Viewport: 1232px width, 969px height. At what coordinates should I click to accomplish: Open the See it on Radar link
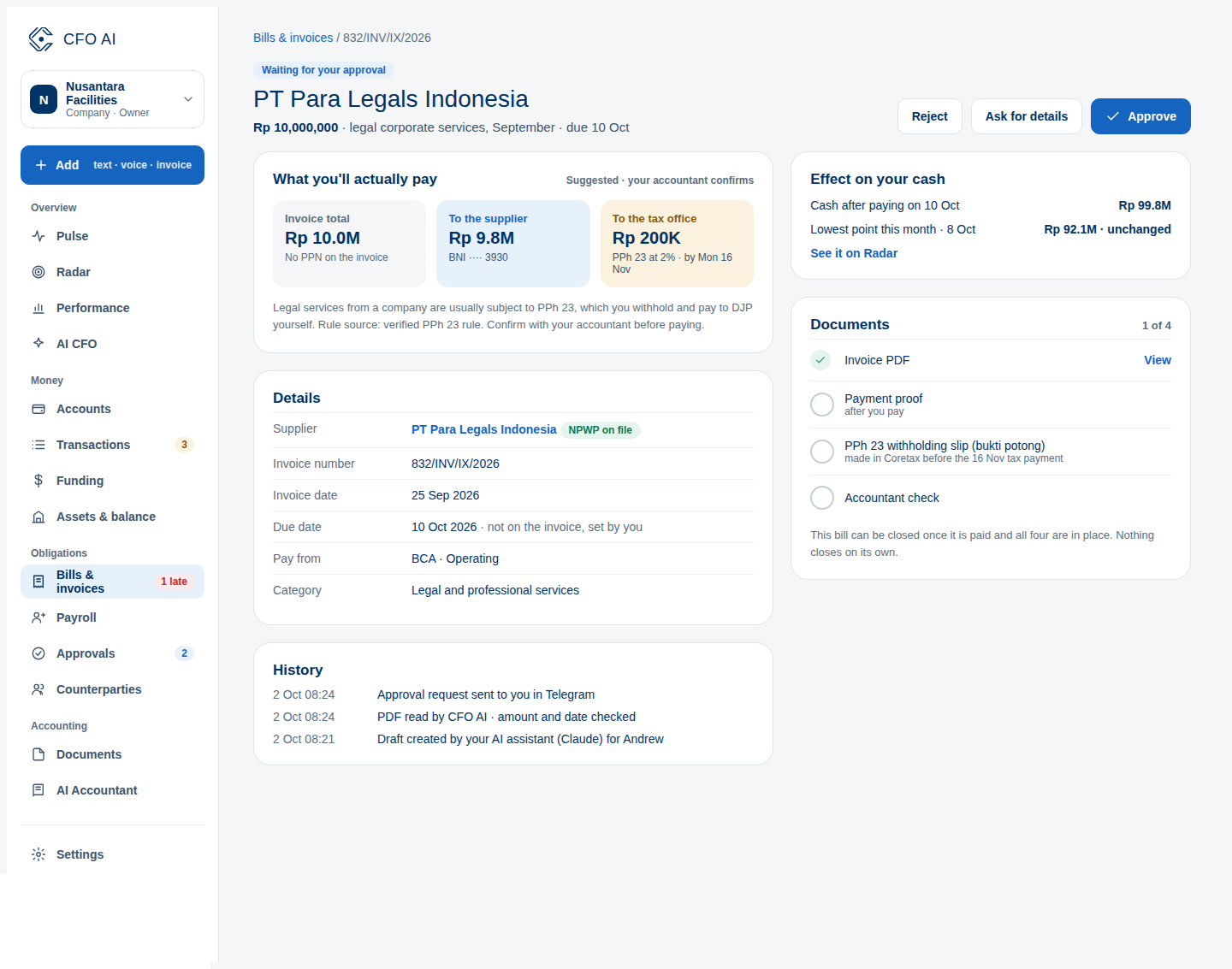point(854,253)
